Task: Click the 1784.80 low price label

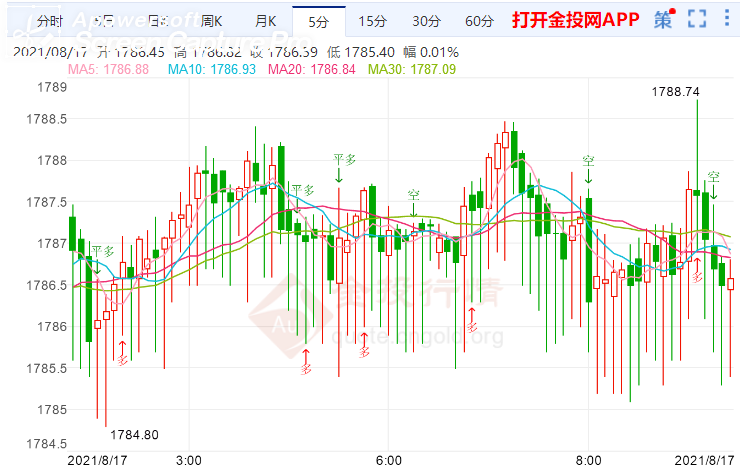Action: pyautogui.click(x=135, y=434)
